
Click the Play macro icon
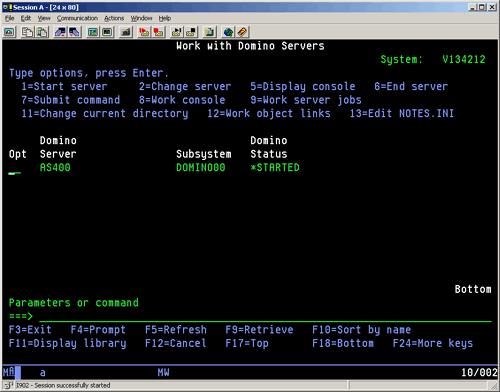(177, 32)
